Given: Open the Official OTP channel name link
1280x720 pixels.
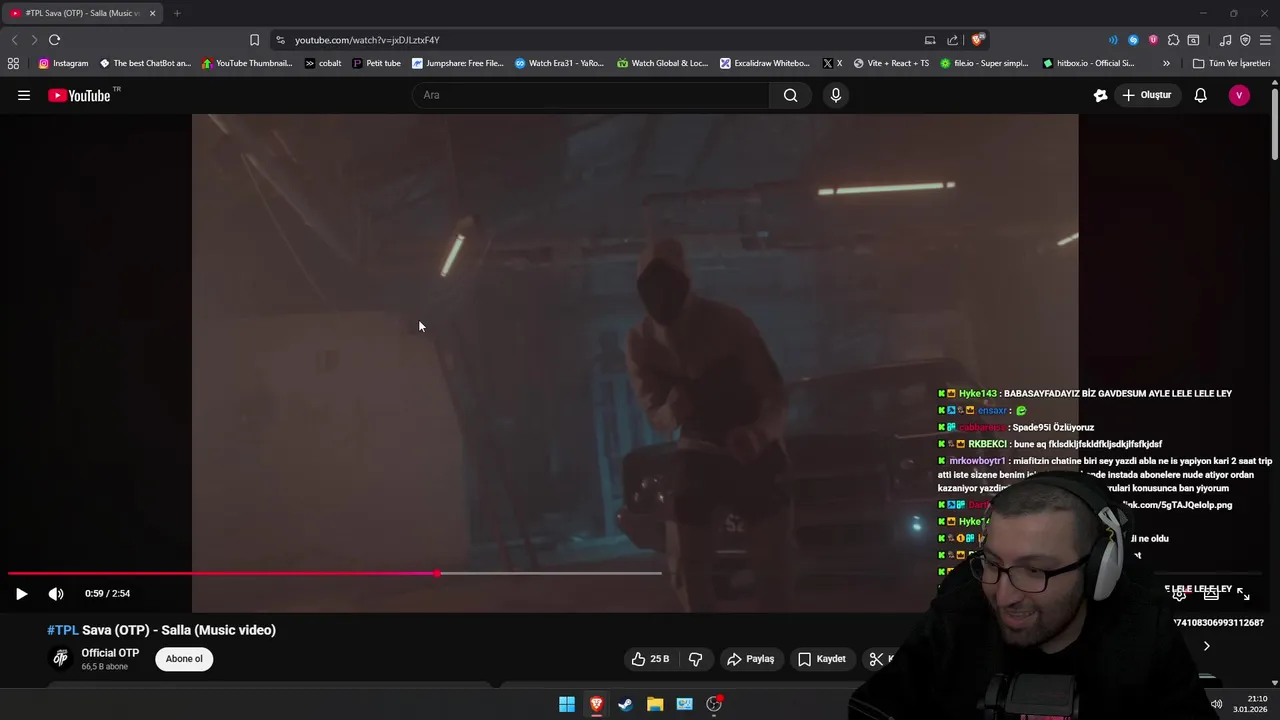Looking at the screenshot, I should 110,653.
